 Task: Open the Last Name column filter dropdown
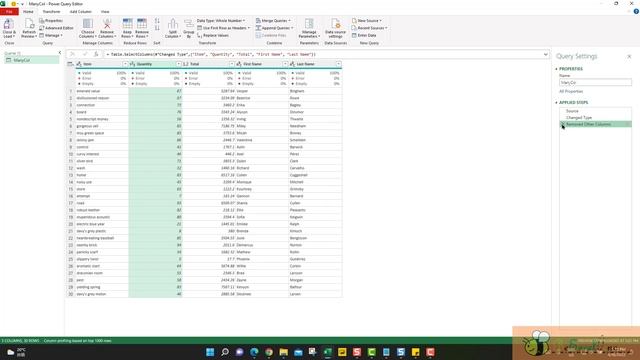[x=338, y=64]
